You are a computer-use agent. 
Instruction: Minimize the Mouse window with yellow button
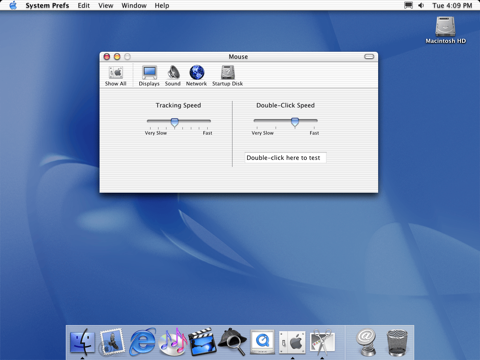(x=117, y=57)
